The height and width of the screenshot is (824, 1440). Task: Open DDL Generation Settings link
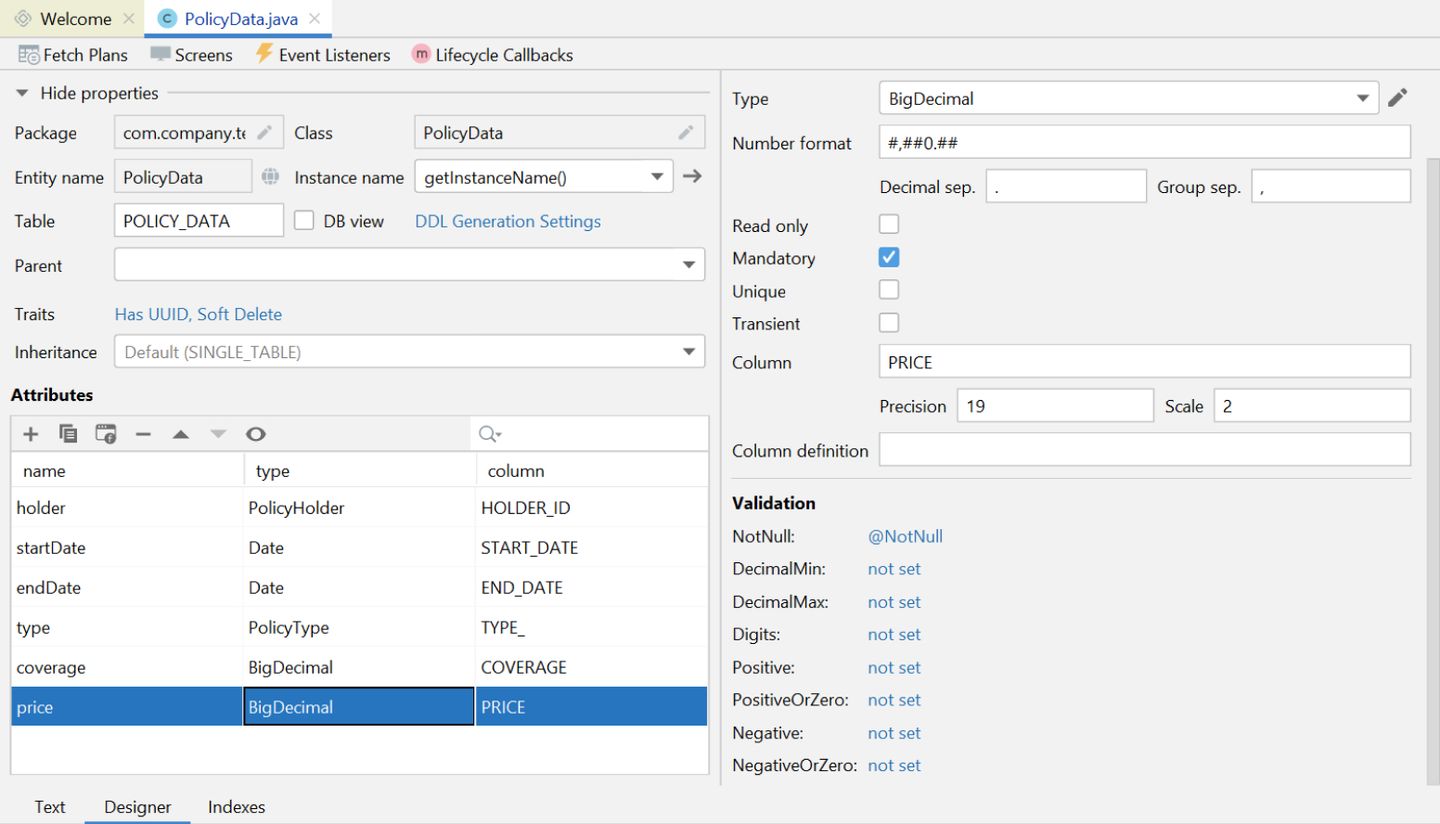[x=508, y=221]
